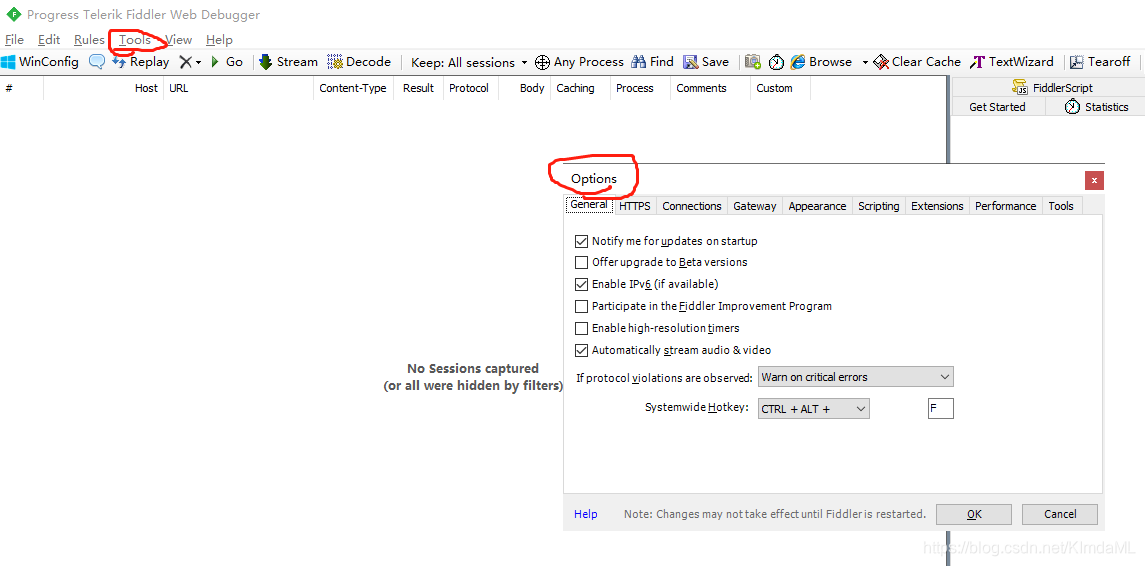Expand the Remove X dropdown arrow
Screen dimensions: 1145x566
point(199,63)
